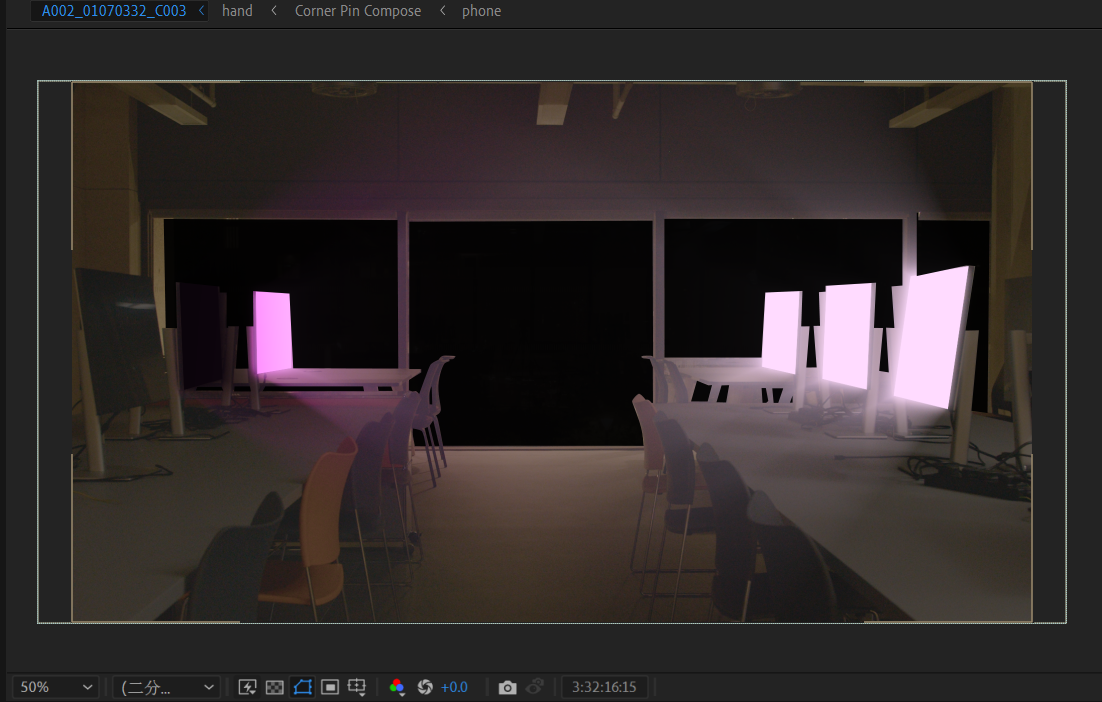Click the chevron after Corner Pin Compose
This screenshot has height=702, width=1102.
coord(442,11)
